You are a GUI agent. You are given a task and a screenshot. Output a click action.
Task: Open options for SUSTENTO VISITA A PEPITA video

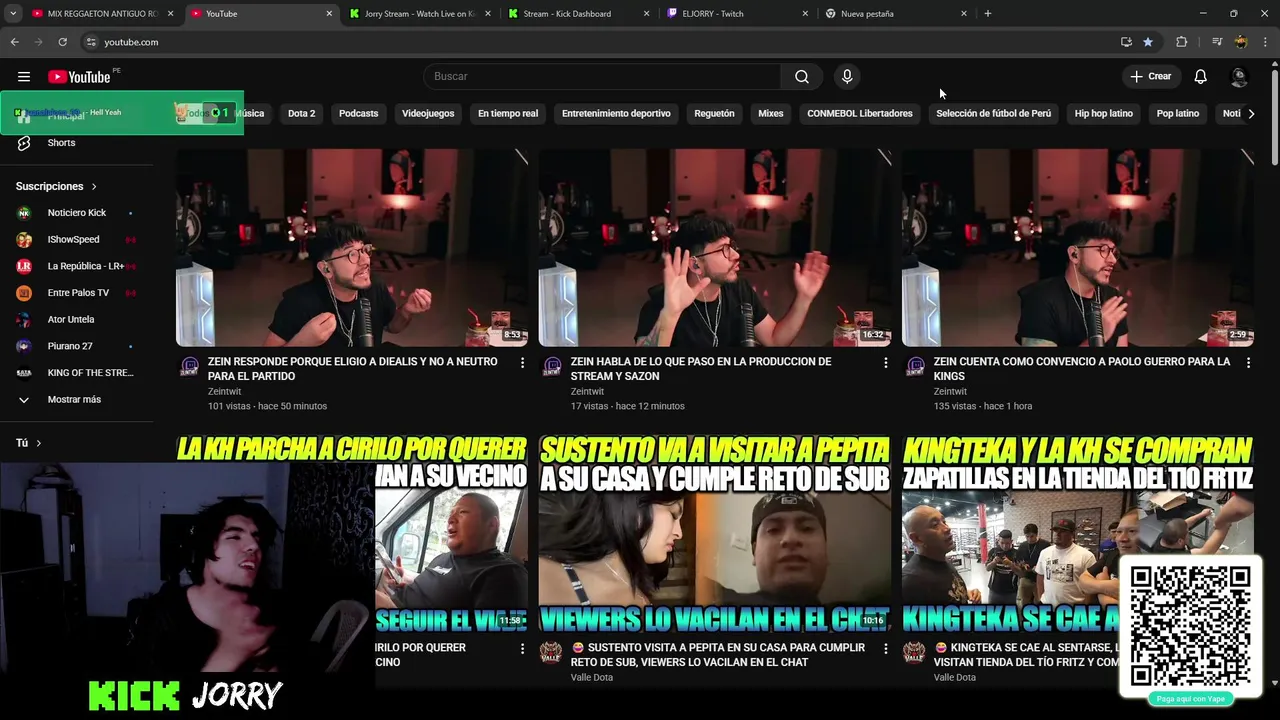click(x=885, y=648)
